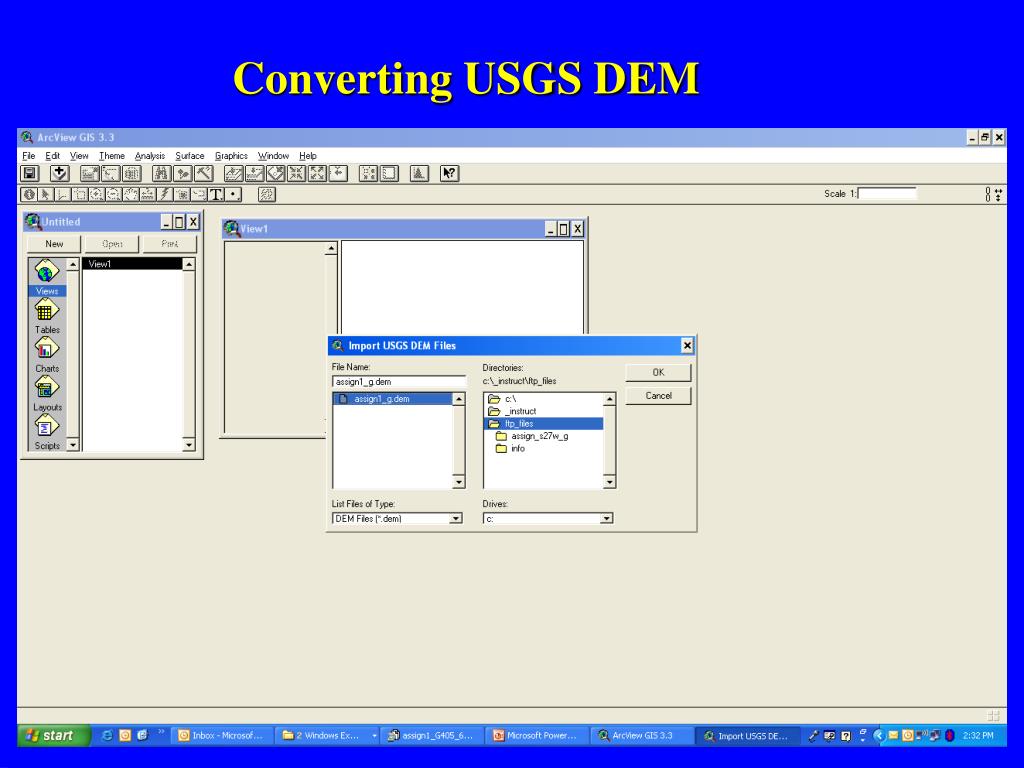
Task: Click Cancel in Import USGS DEM dialog
Action: [658, 396]
